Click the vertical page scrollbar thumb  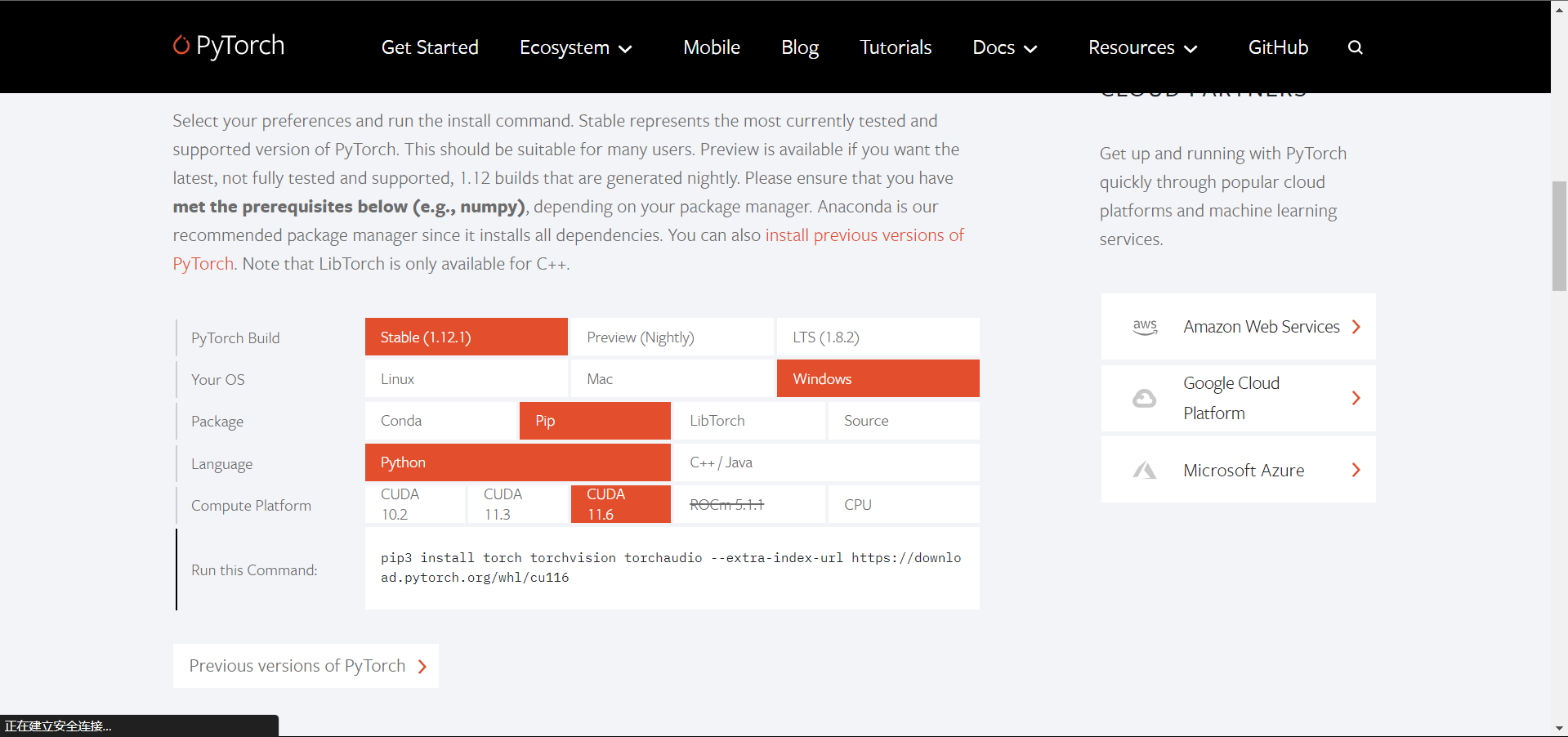click(1559, 236)
